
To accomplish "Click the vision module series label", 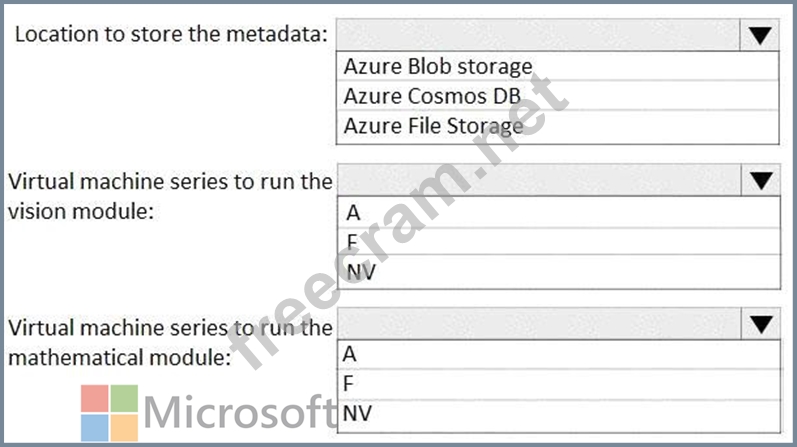I will [x=170, y=197].
